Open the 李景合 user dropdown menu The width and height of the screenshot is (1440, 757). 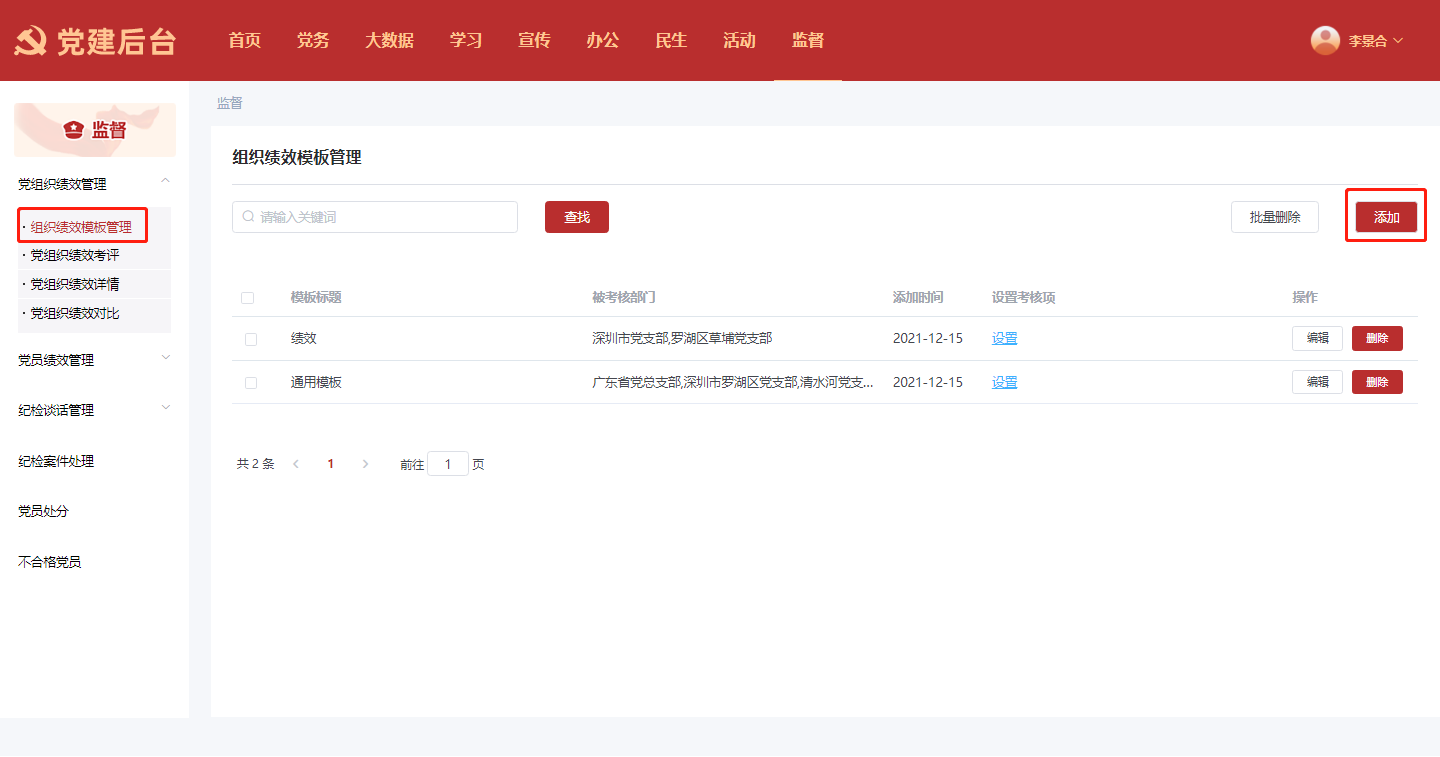coord(1376,41)
